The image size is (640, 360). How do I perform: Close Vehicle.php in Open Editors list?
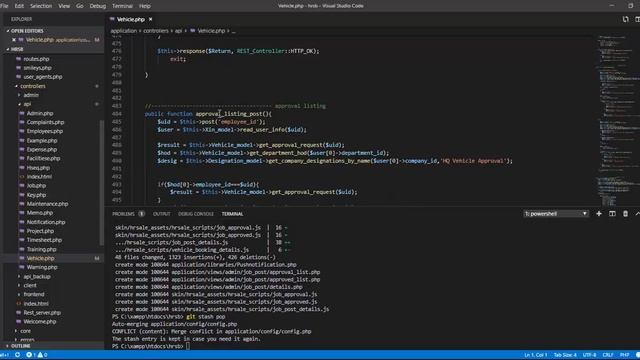(x=14, y=40)
